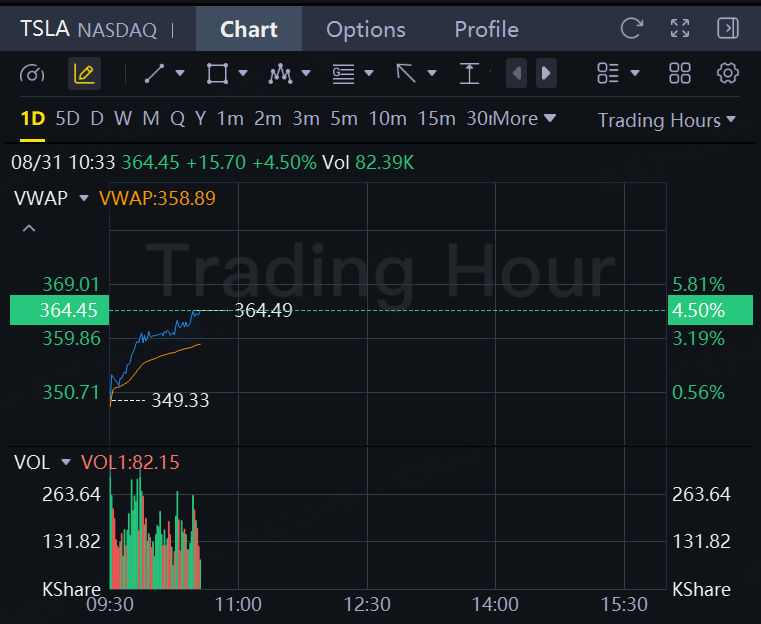Select the rectangle shape tool

[217, 74]
